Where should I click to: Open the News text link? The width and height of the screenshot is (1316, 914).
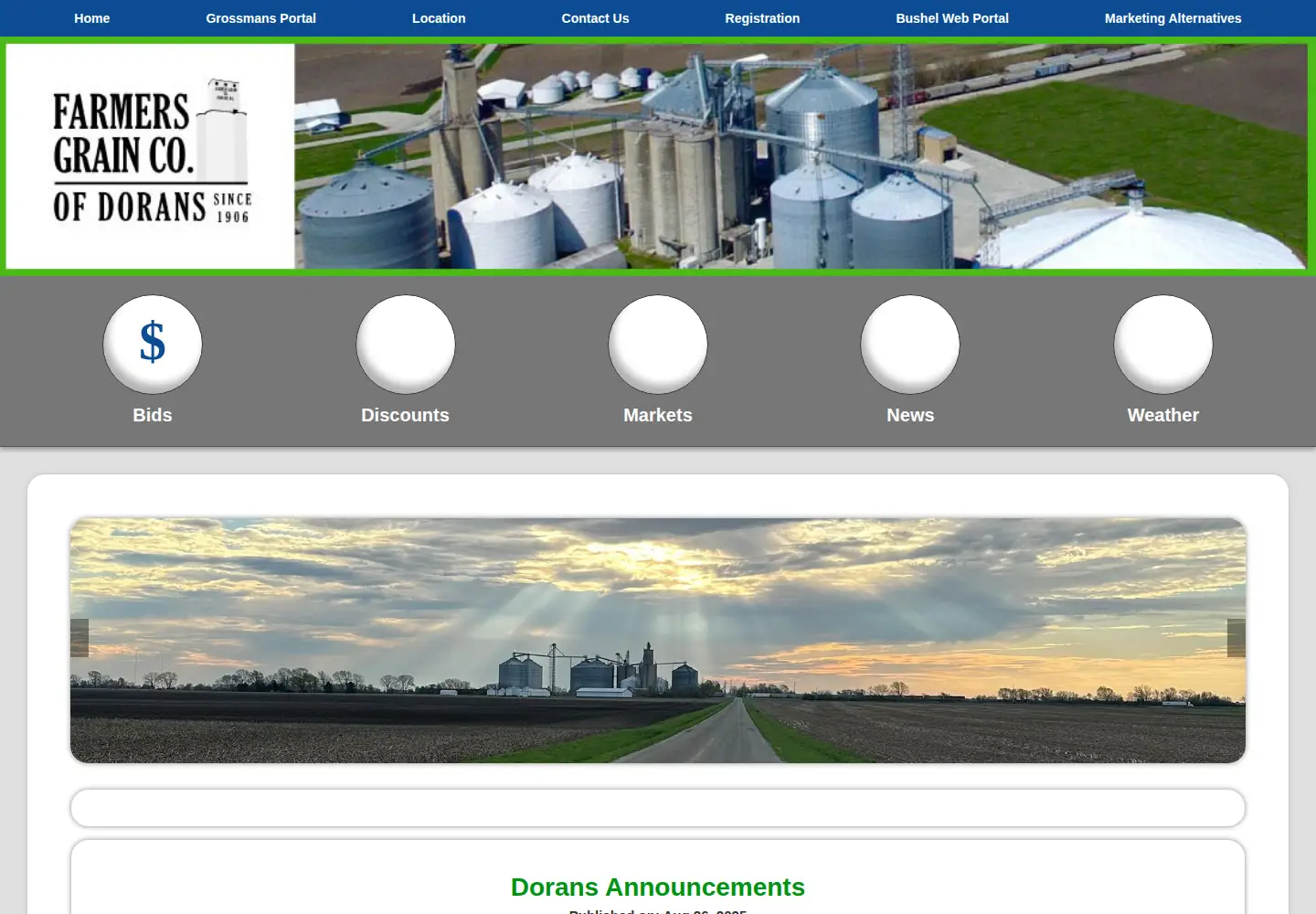coord(910,415)
